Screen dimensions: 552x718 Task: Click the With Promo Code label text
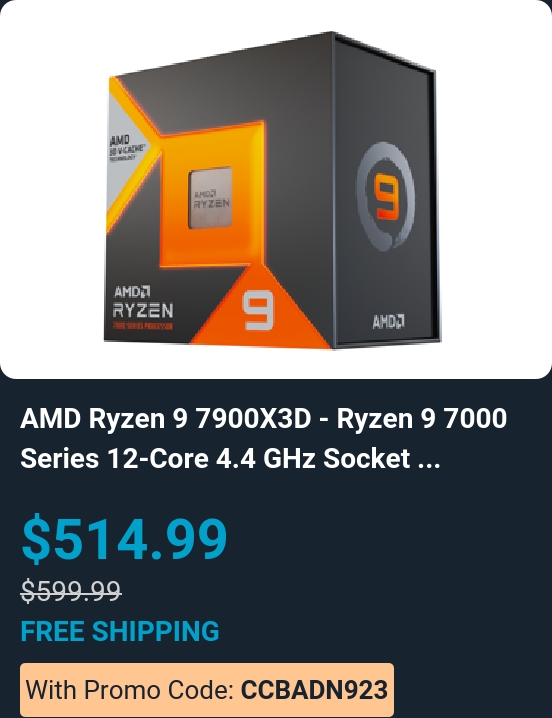tap(131, 690)
